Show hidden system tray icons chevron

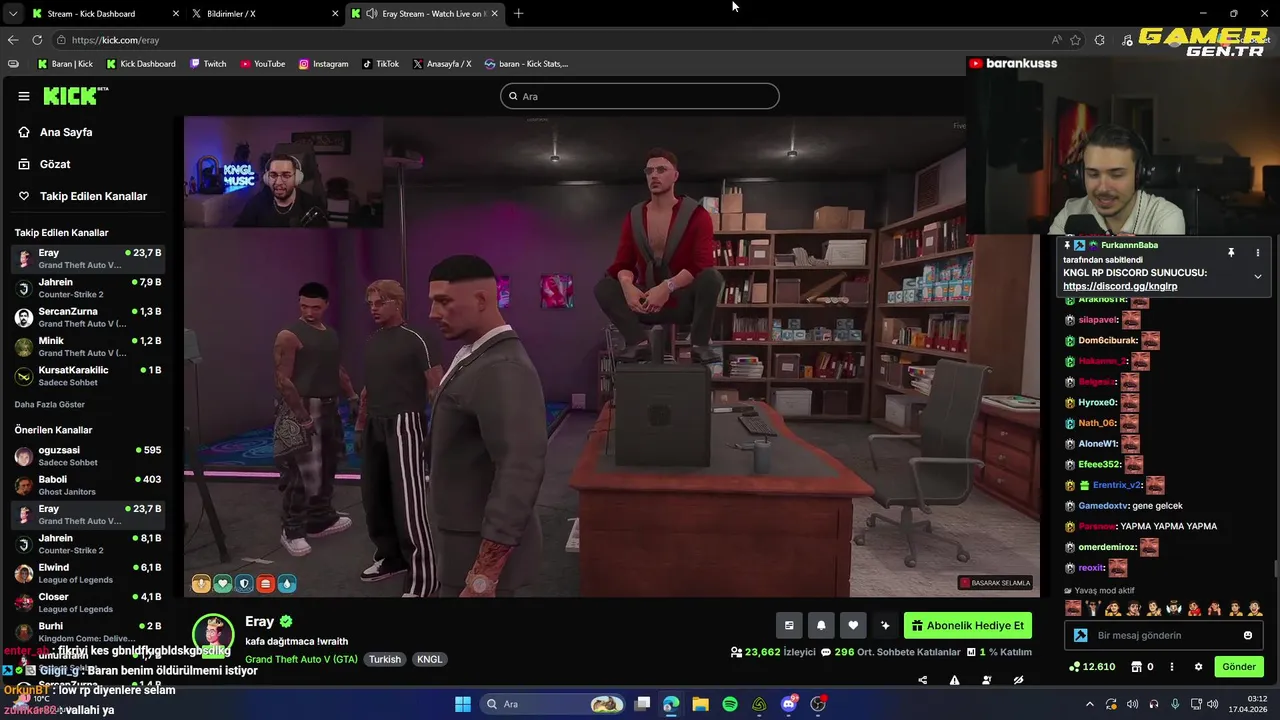pyautogui.click(x=1090, y=704)
